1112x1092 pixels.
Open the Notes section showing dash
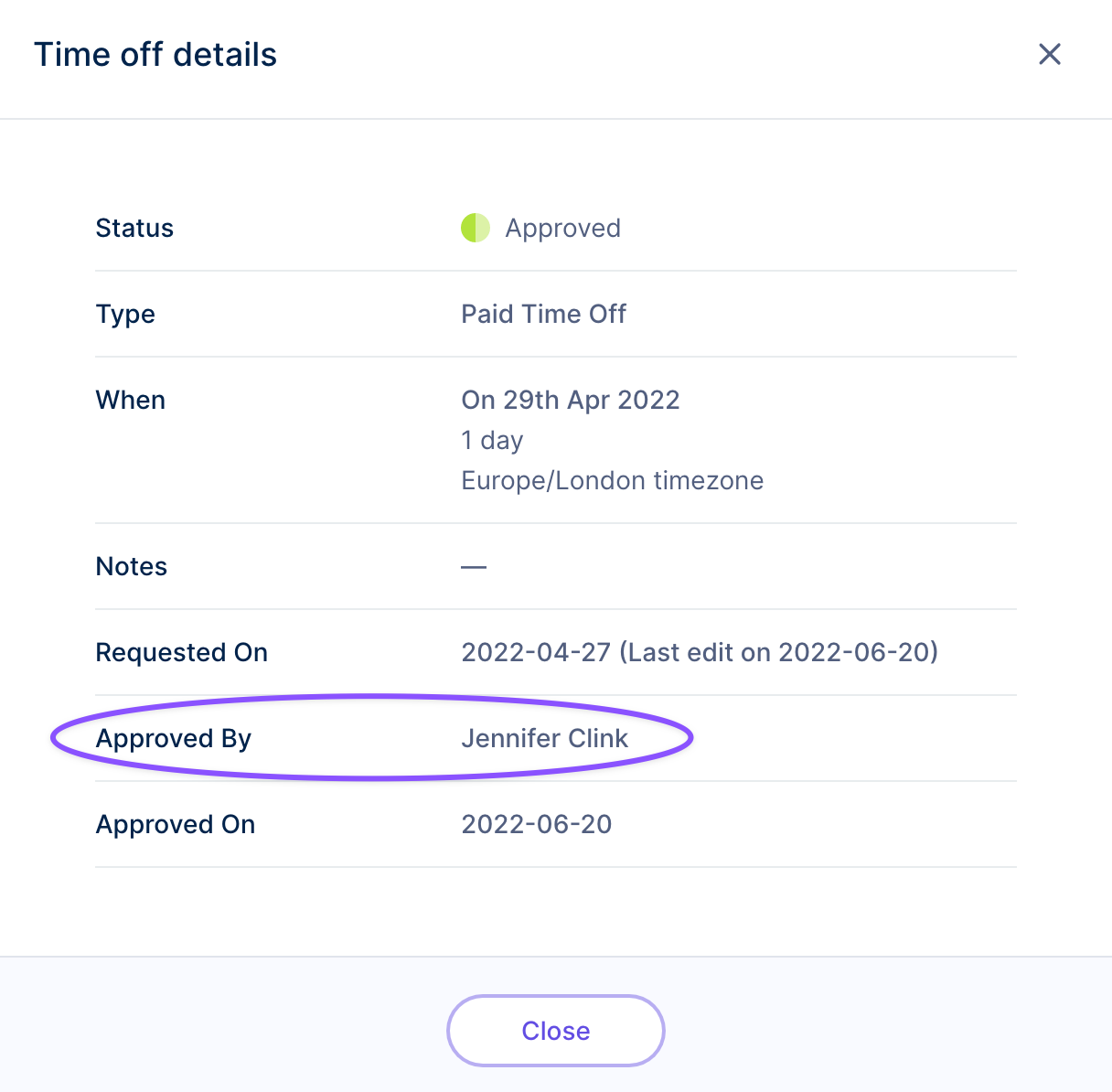pyautogui.click(x=131, y=566)
